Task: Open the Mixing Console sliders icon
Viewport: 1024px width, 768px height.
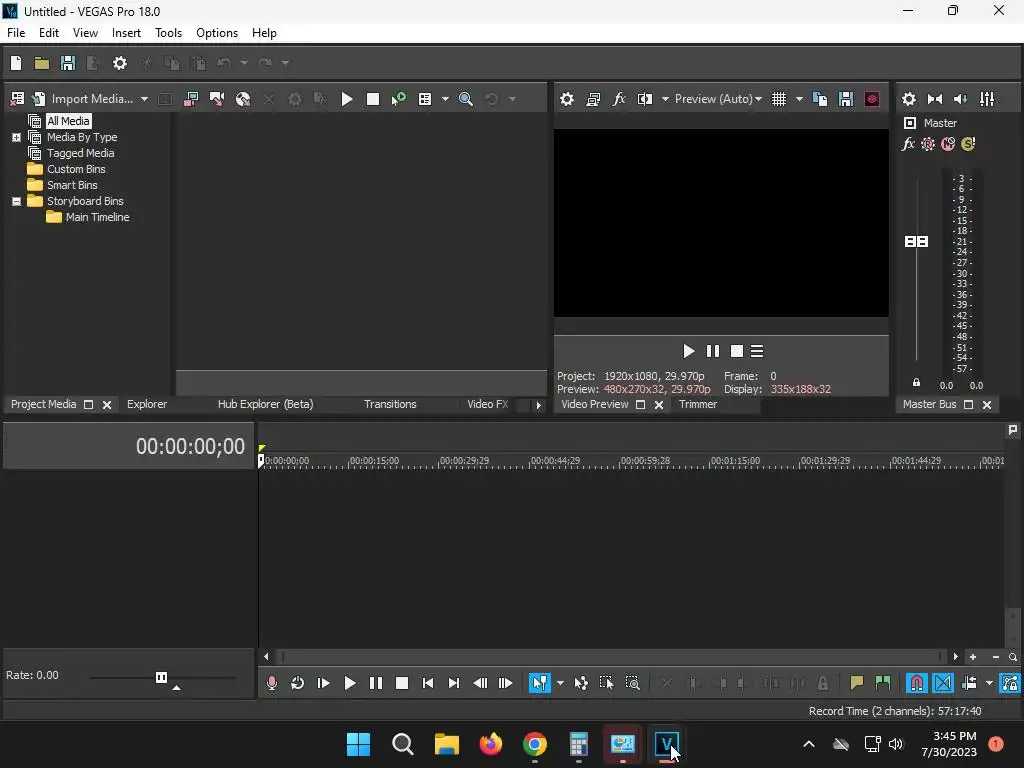Action: pyautogui.click(x=987, y=99)
